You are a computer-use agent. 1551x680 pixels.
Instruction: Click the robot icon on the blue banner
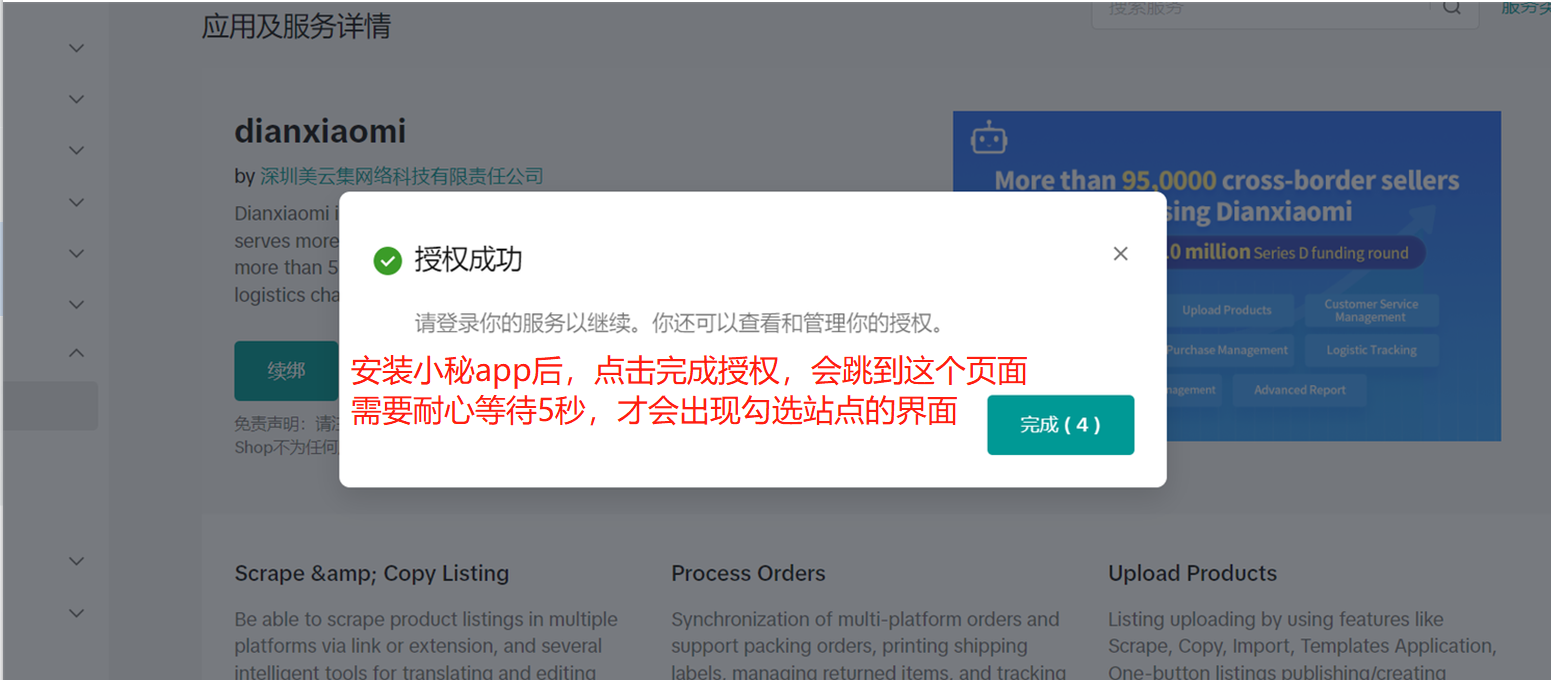[989, 137]
